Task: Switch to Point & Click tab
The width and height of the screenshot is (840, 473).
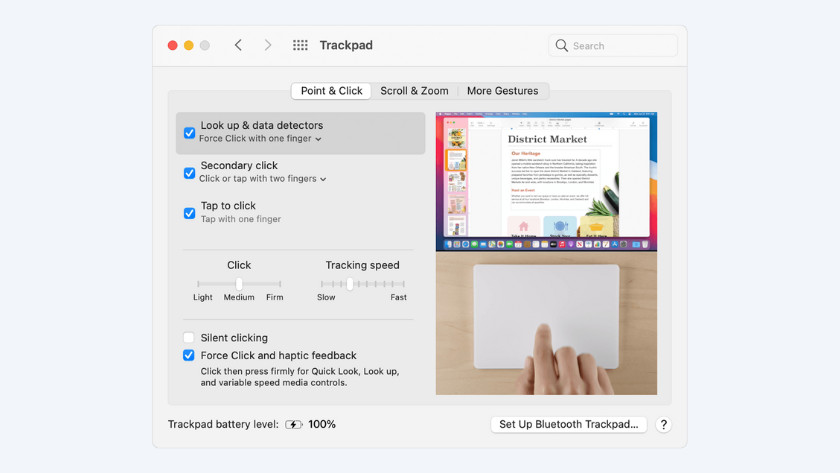Action: [331, 91]
